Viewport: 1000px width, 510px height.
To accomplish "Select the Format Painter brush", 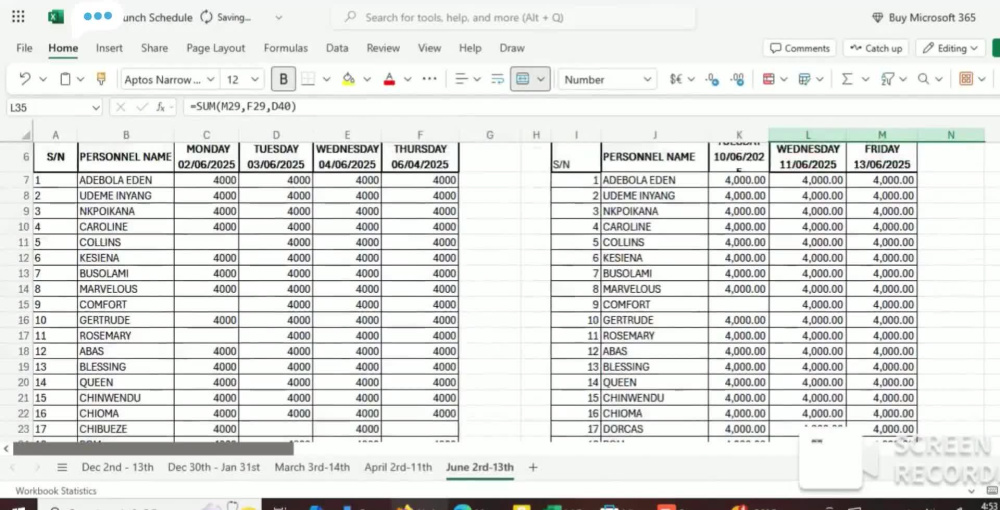I will coord(101,79).
